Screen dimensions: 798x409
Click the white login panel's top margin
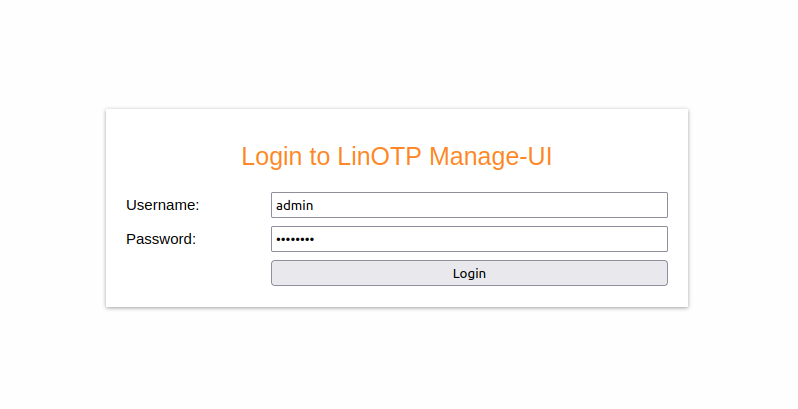(397, 122)
